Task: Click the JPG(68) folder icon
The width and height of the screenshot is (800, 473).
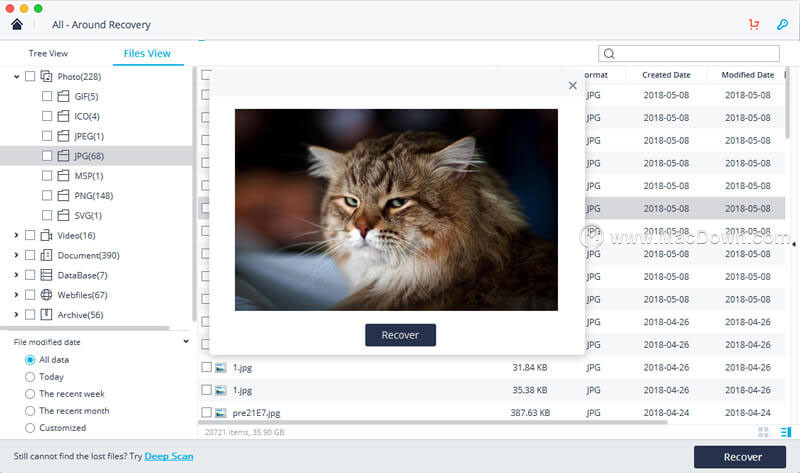Action: (x=63, y=156)
